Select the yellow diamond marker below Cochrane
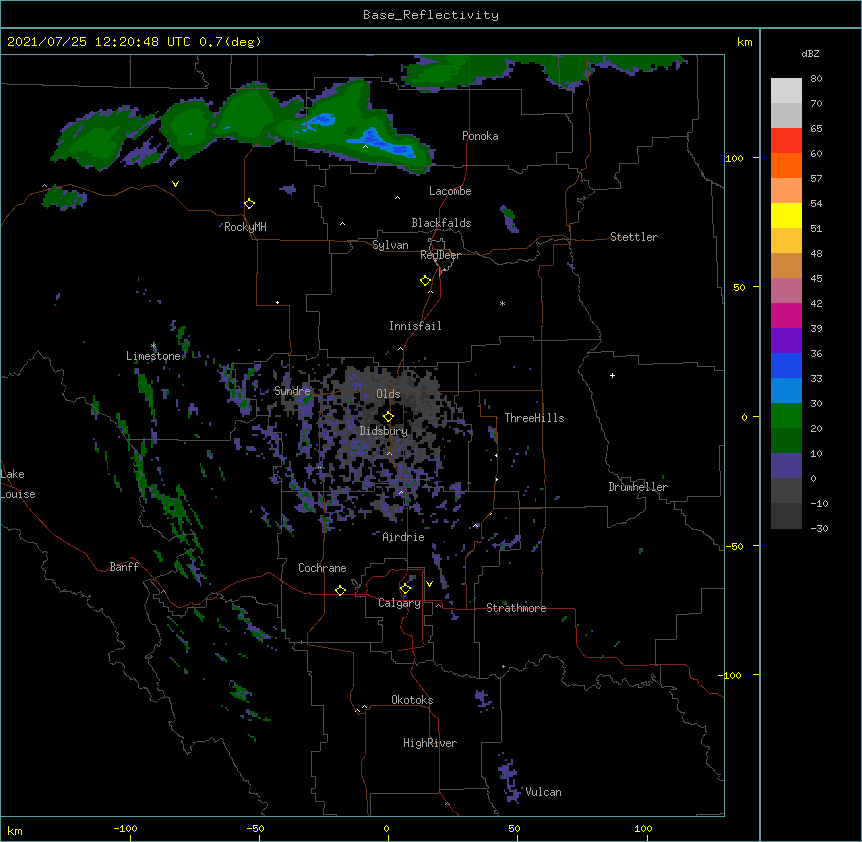The image size is (862, 842). [x=340, y=590]
